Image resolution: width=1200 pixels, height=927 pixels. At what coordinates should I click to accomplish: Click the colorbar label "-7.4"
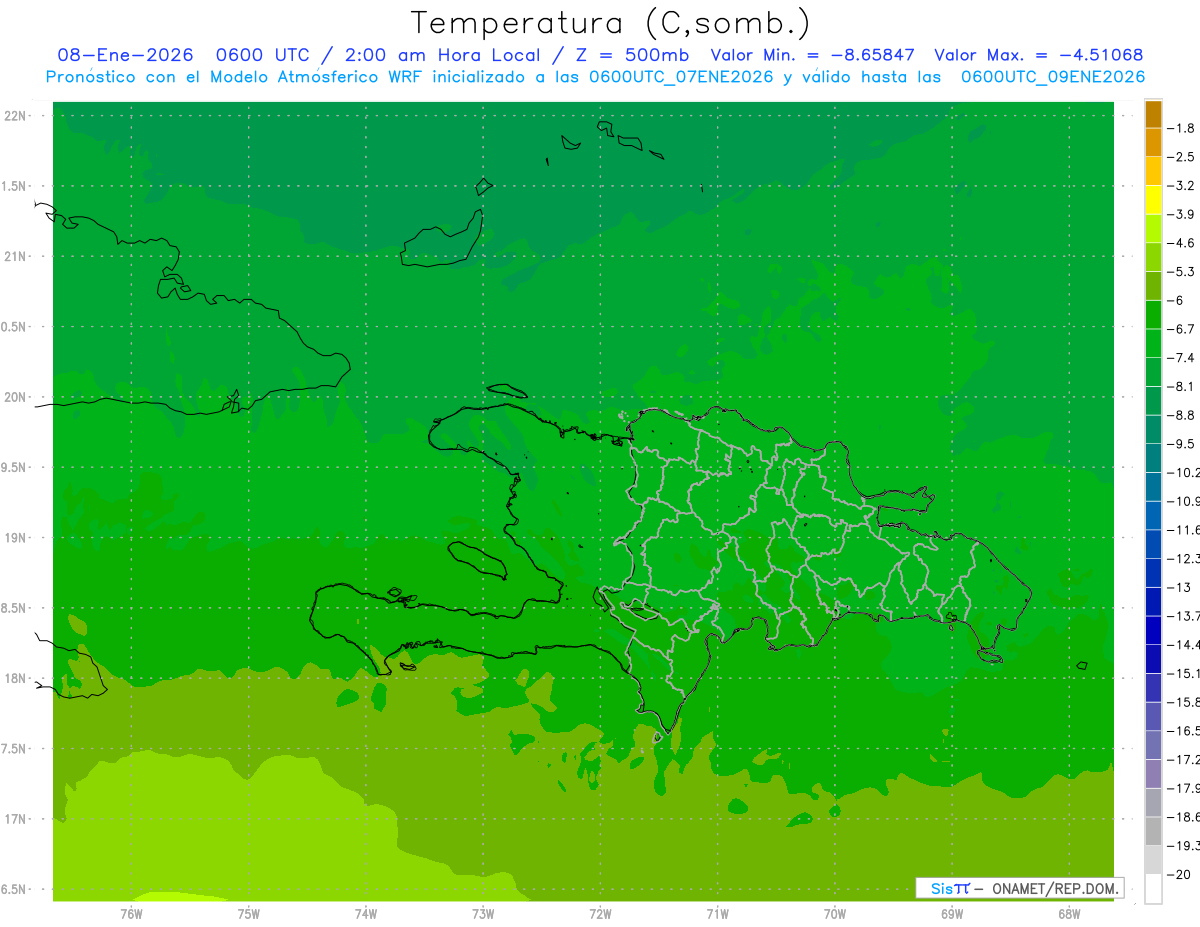click(x=1182, y=358)
